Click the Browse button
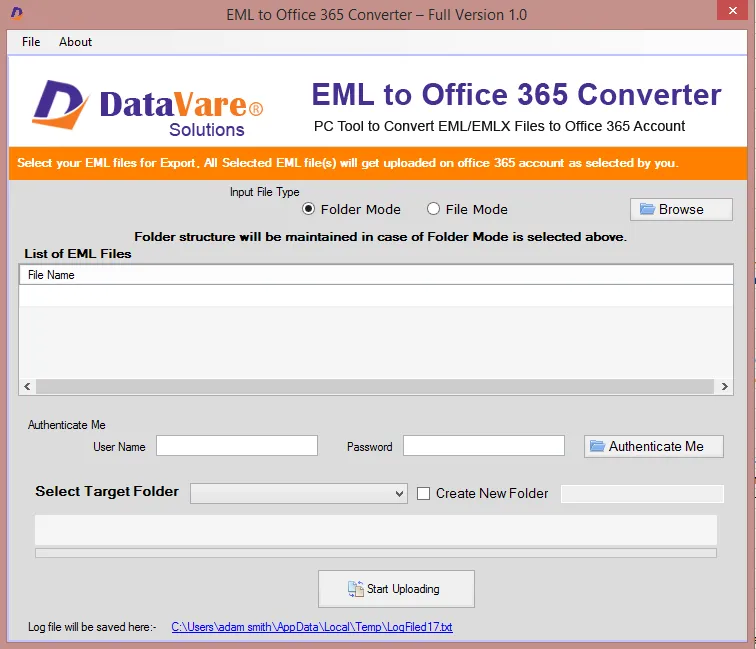The image size is (756, 649). pos(681,209)
